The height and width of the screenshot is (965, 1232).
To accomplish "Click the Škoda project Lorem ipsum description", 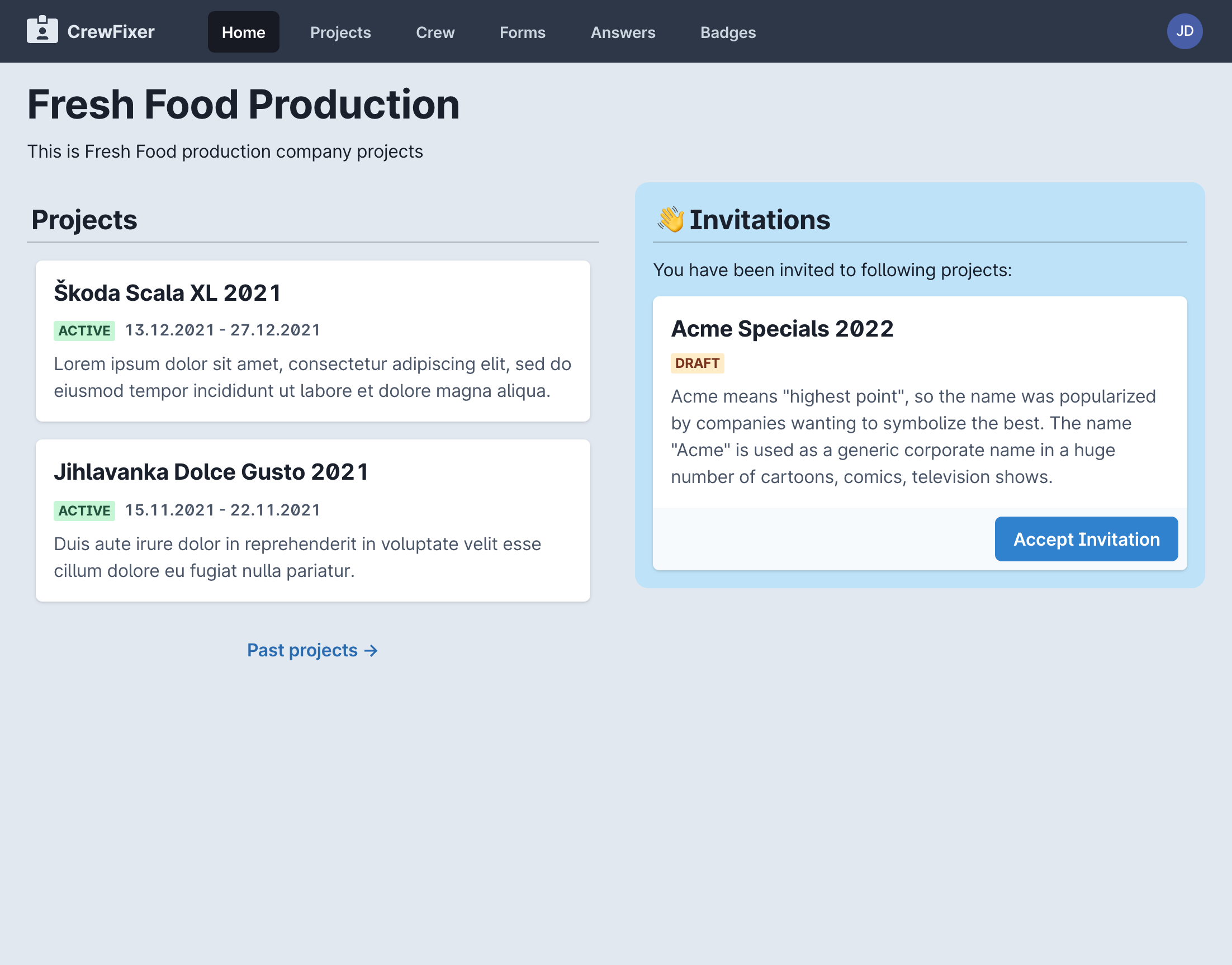I will [312, 377].
